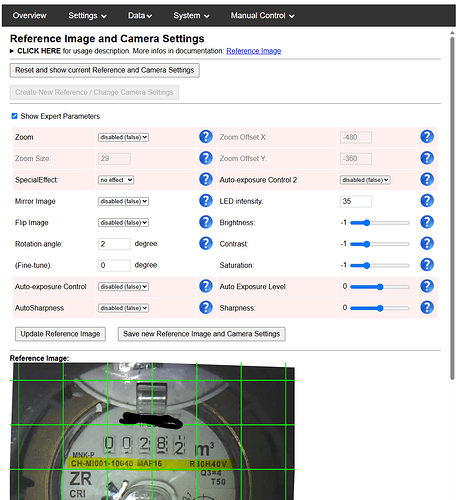
Task: Click the Zoom Offset X input field
Action: pos(356,137)
